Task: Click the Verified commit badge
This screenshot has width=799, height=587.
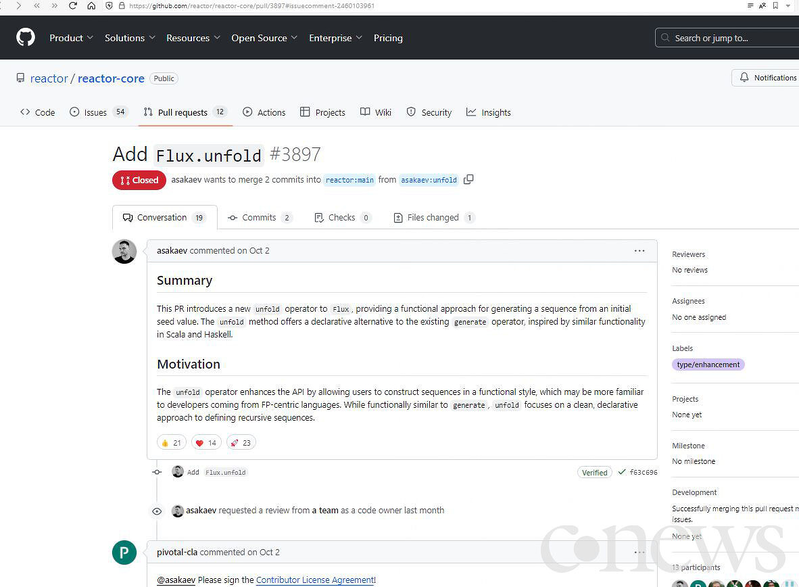Action: (x=594, y=472)
